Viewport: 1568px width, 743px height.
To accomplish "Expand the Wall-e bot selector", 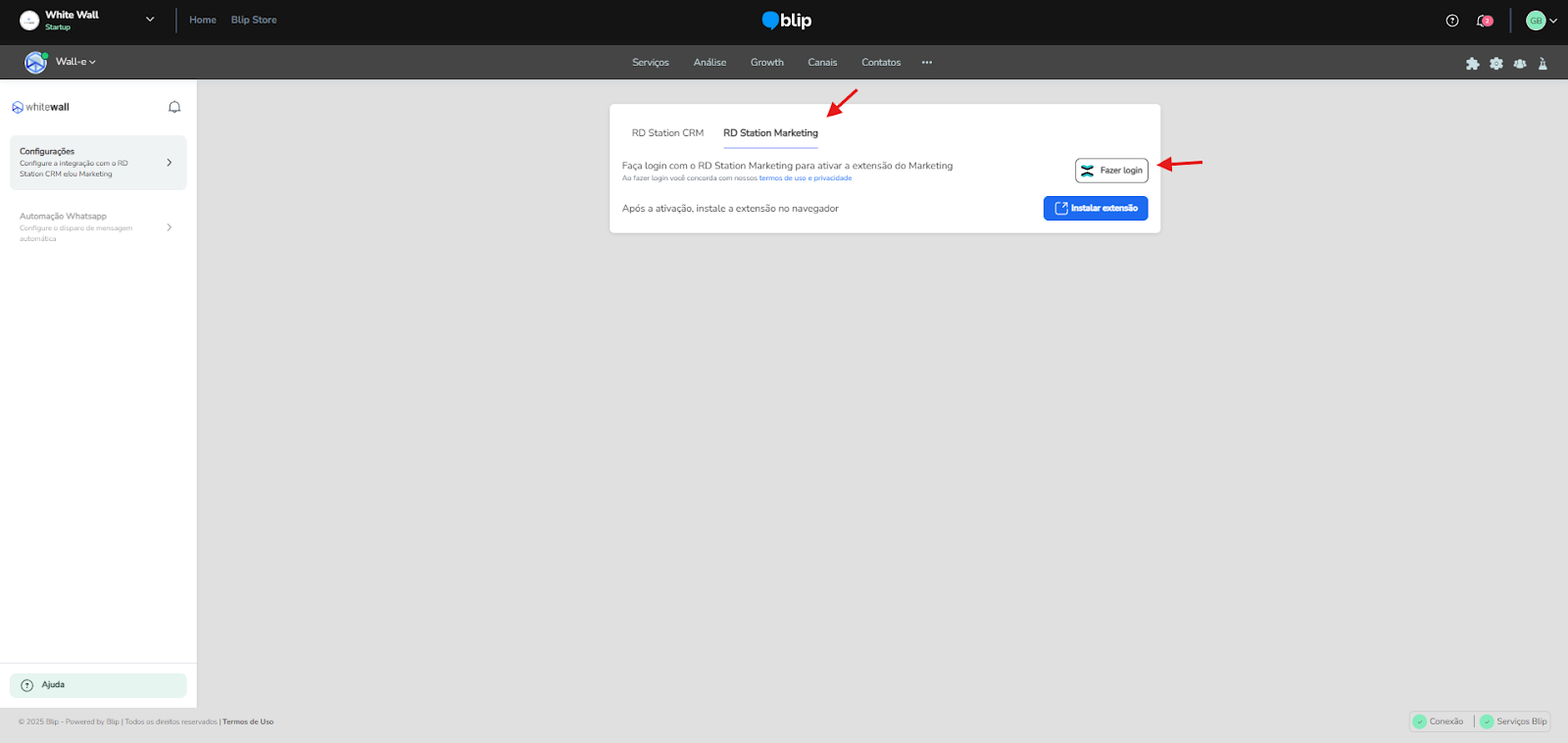I will point(76,62).
